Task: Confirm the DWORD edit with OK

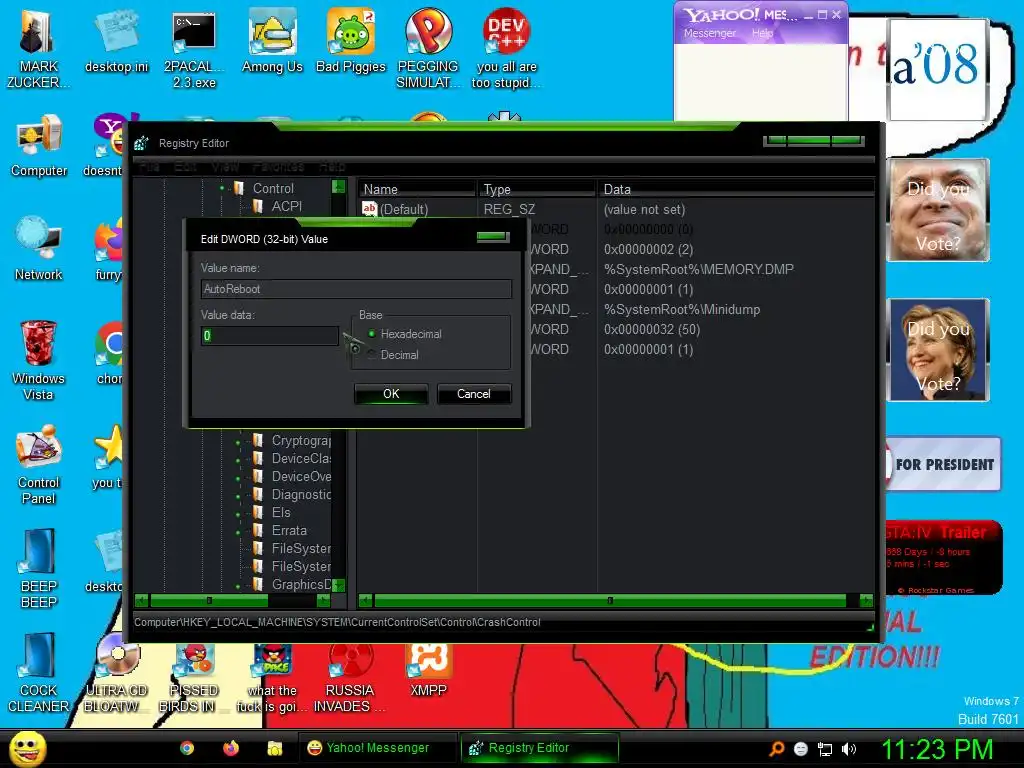Action: [x=391, y=394]
